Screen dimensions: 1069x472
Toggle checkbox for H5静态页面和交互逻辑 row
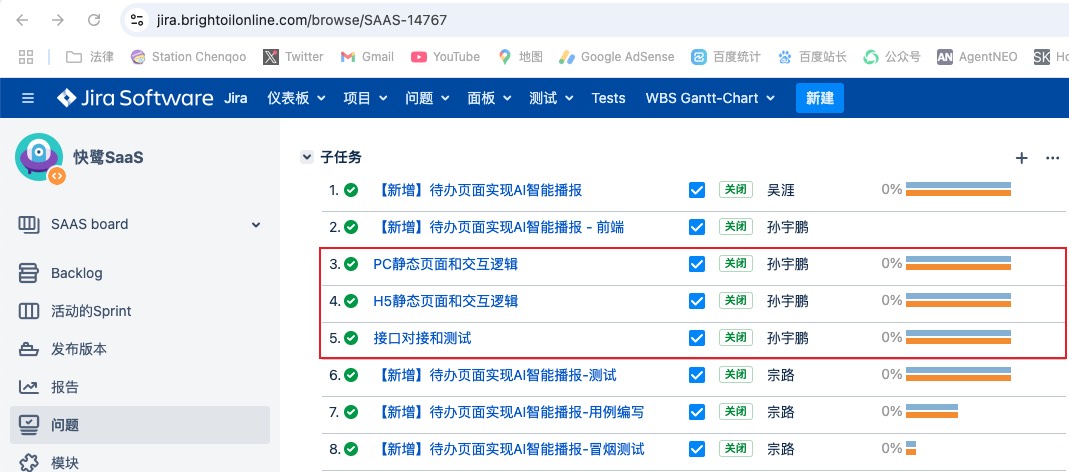pos(697,301)
